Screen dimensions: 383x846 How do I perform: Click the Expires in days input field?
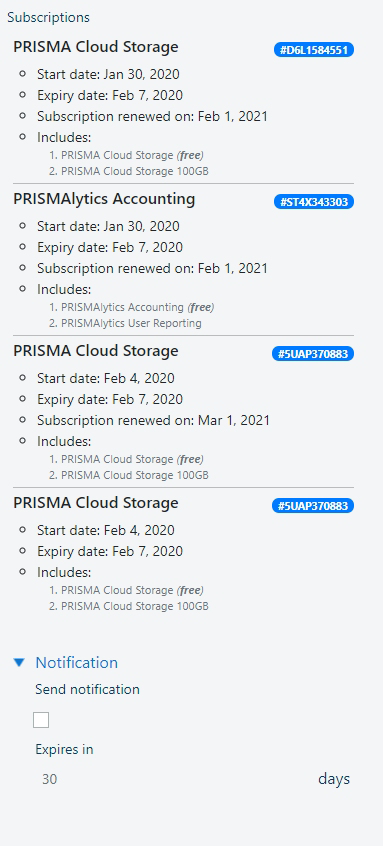173,779
